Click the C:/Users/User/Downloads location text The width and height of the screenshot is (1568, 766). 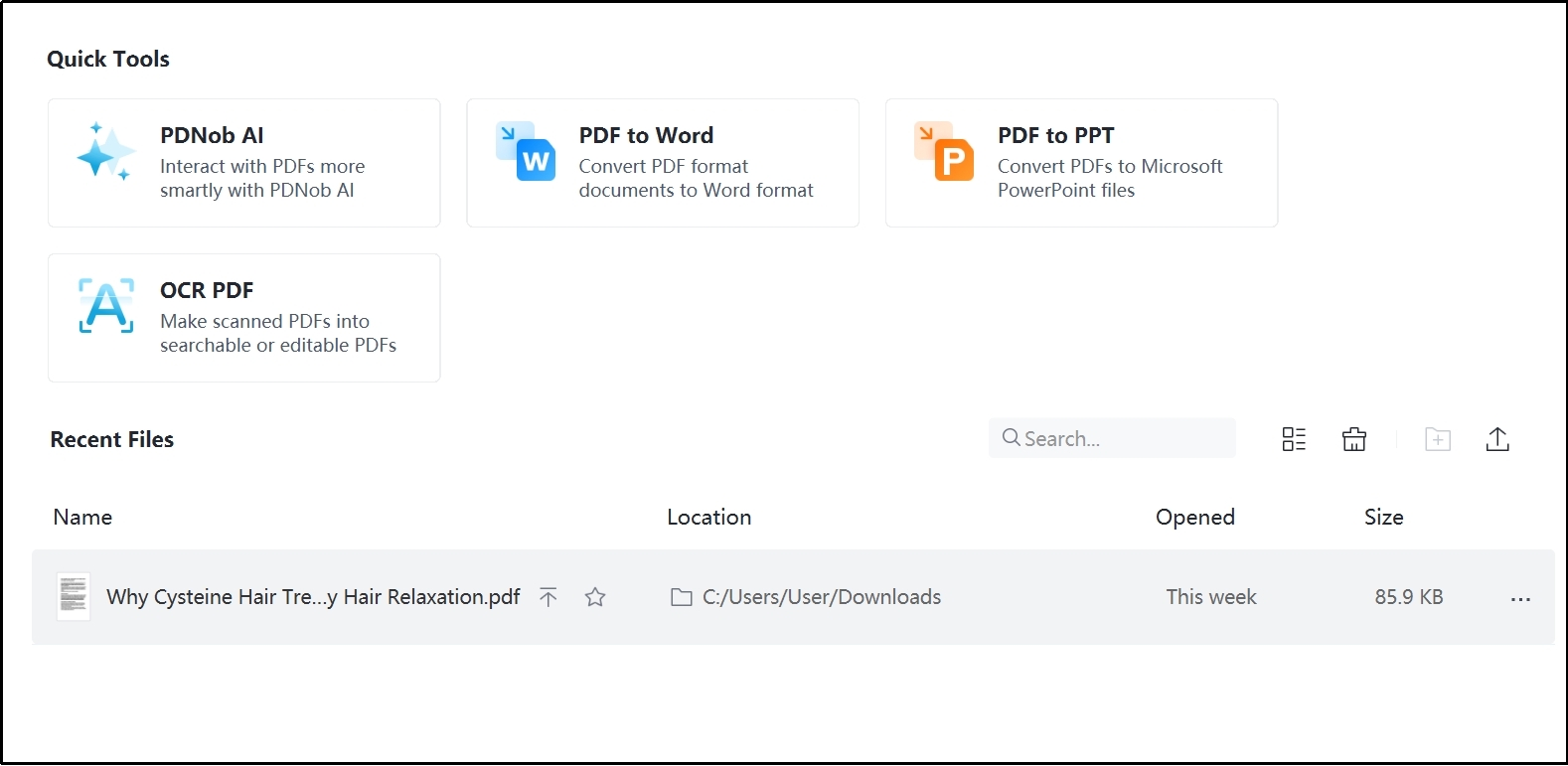[822, 597]
